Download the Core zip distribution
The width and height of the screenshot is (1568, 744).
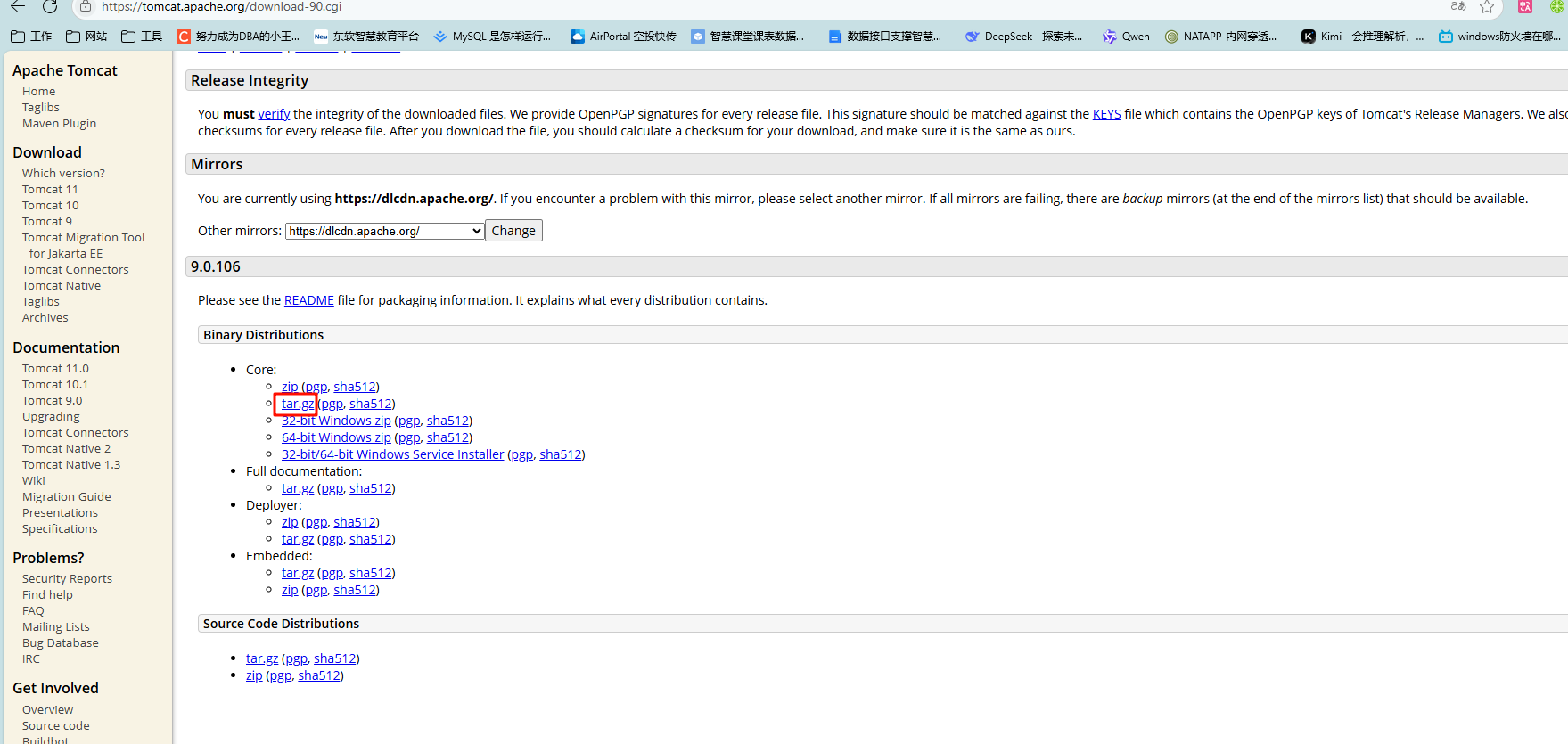(290, 387)
